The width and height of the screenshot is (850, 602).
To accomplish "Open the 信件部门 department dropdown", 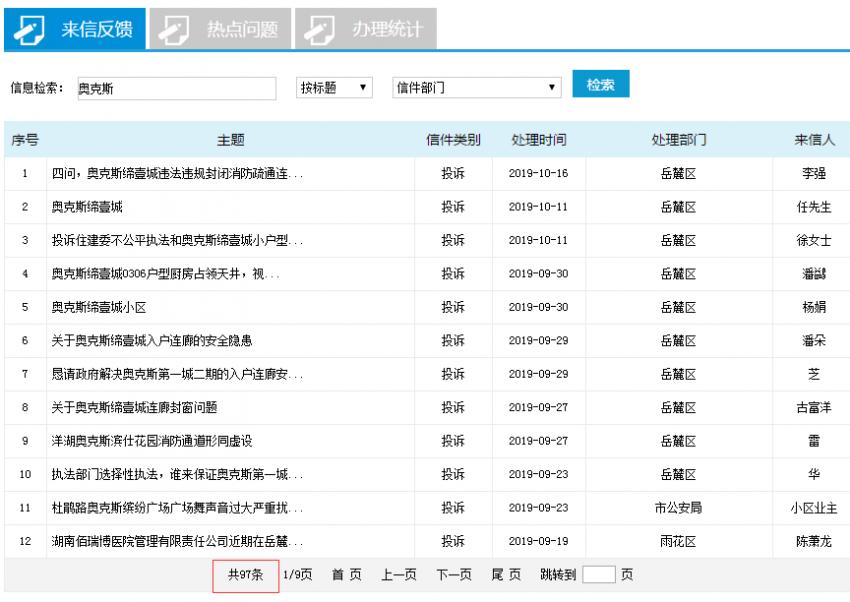I will pyautogui.click(x=477, y=88).
